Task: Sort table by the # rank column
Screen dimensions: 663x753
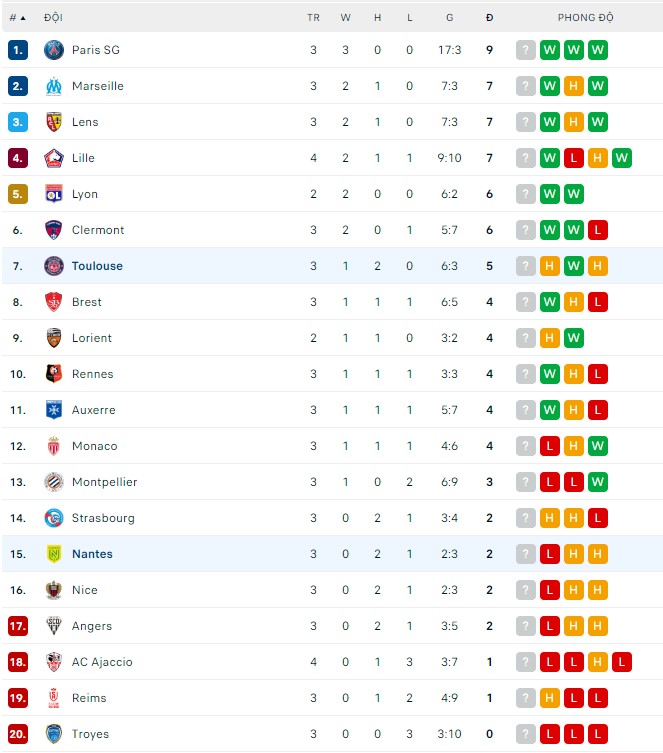Action: coord(17,18)
